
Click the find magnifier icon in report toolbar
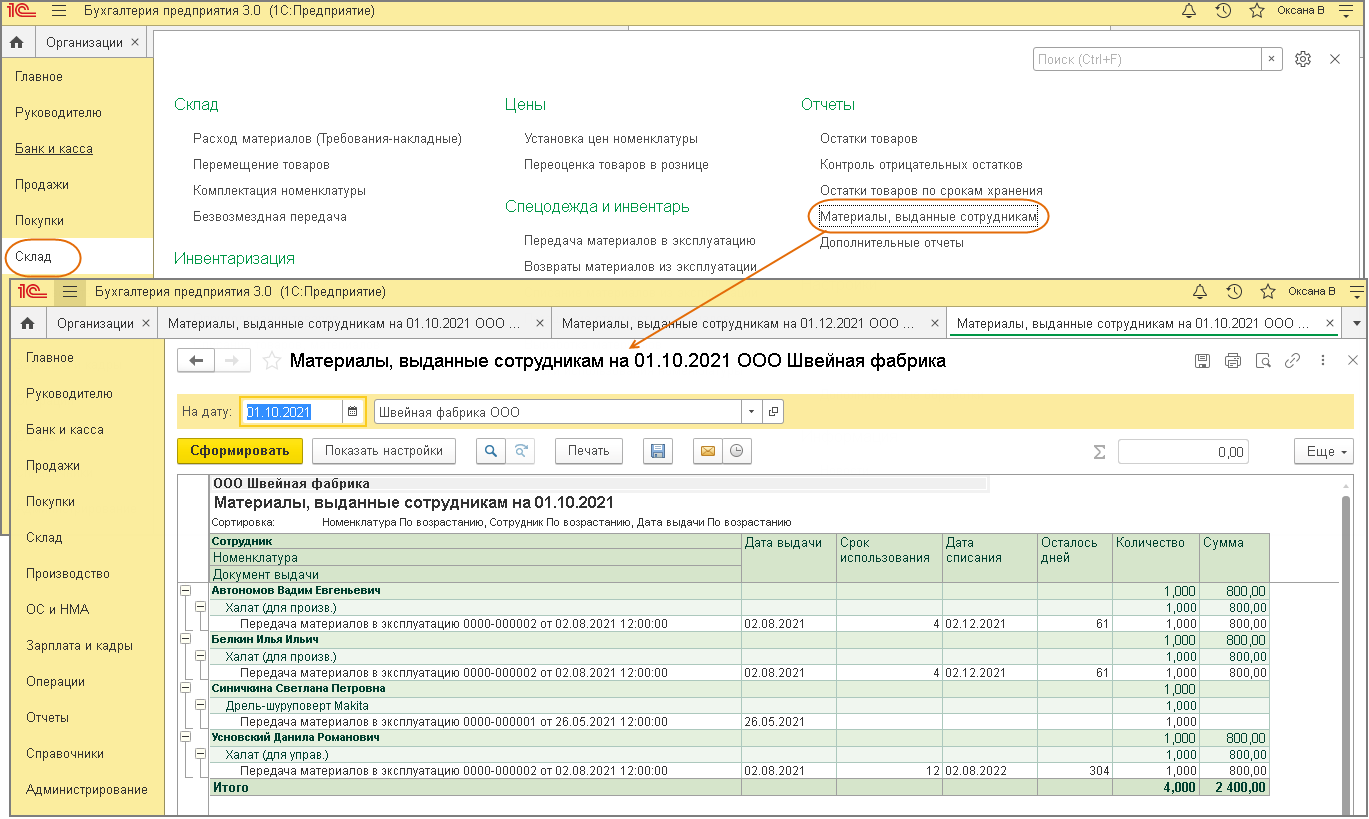pos(491,451)
